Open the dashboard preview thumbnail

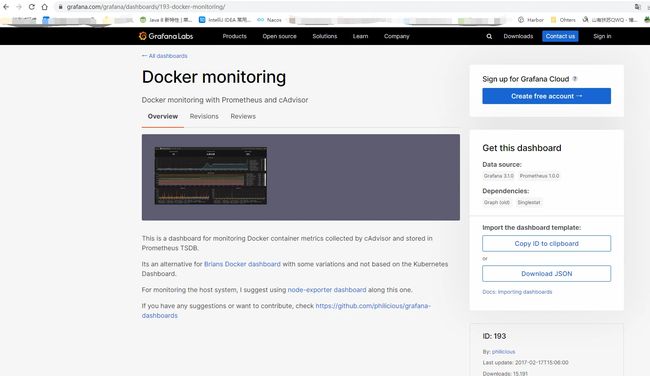pos(211,175)
